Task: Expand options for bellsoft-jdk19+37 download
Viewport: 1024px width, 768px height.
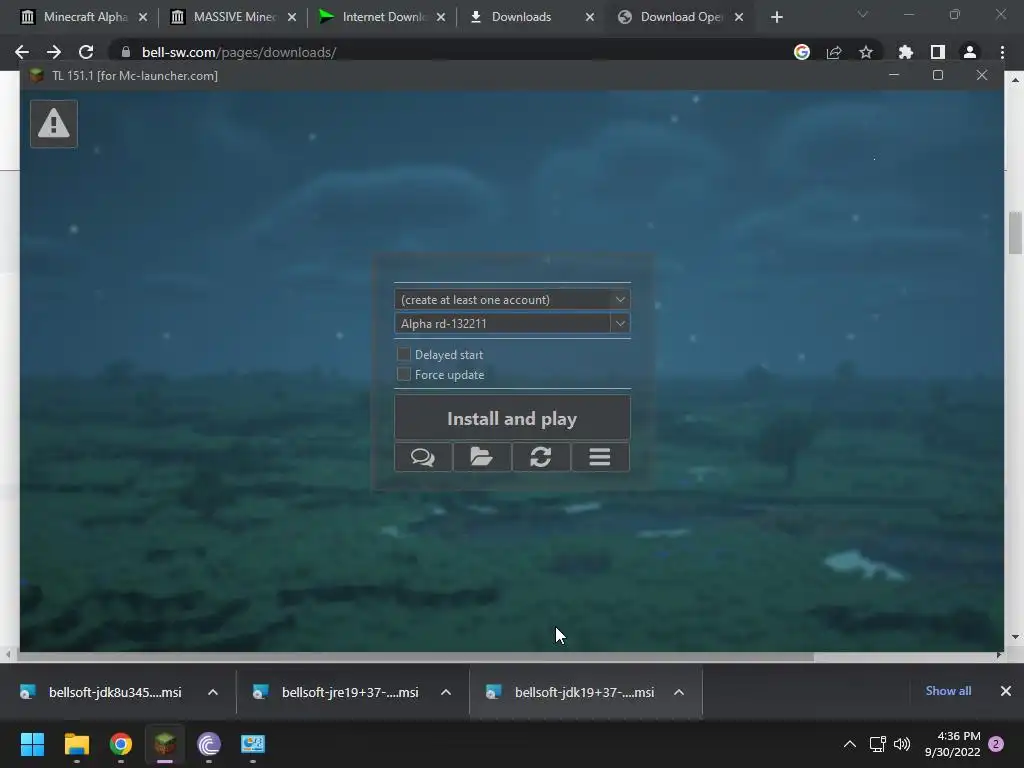Action: pyautogui.click(x=679, y=692)
